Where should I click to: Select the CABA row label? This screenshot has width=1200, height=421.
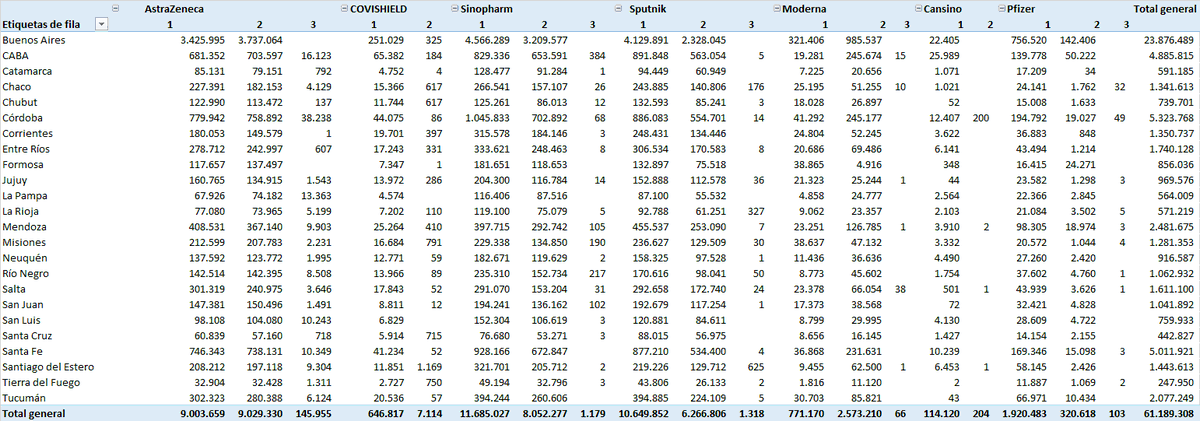[x=15, y=55]
